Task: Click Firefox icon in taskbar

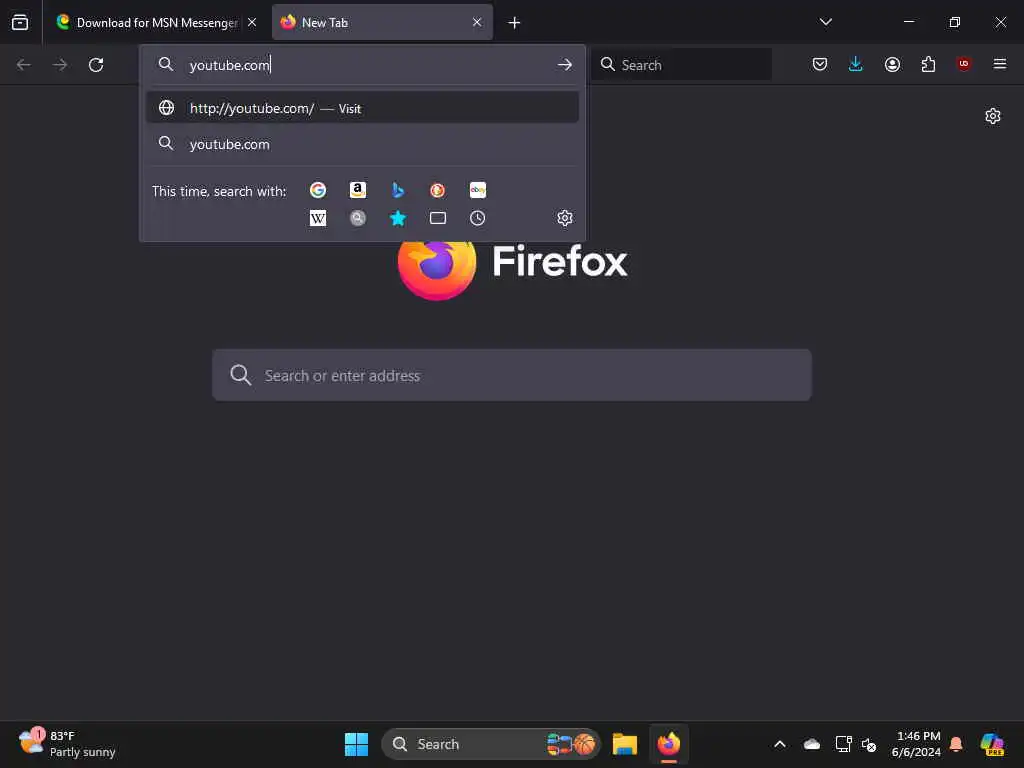Action: coord(669,744)
